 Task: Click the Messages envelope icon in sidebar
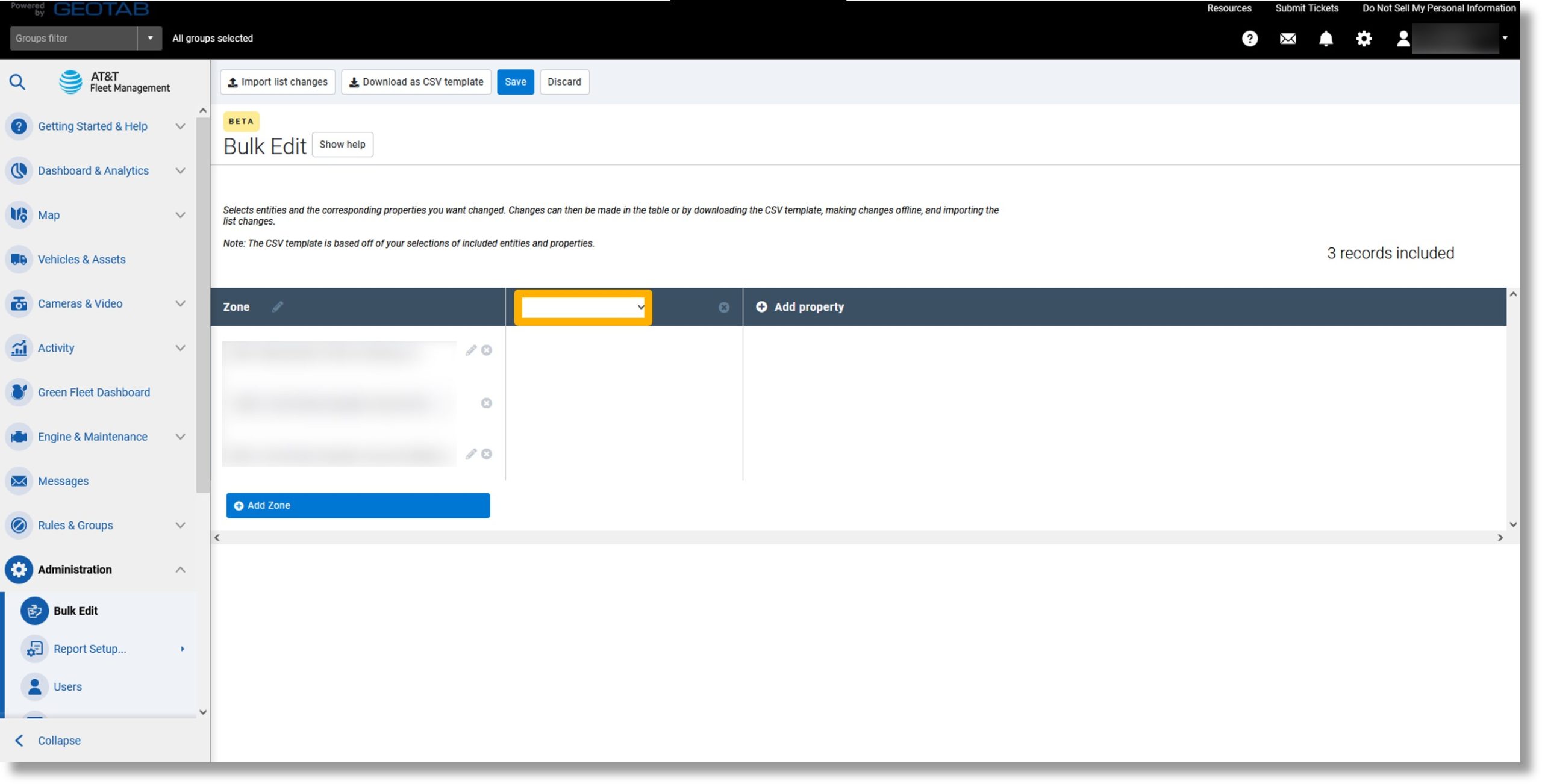pyautogui.click(x=19, y=481)
